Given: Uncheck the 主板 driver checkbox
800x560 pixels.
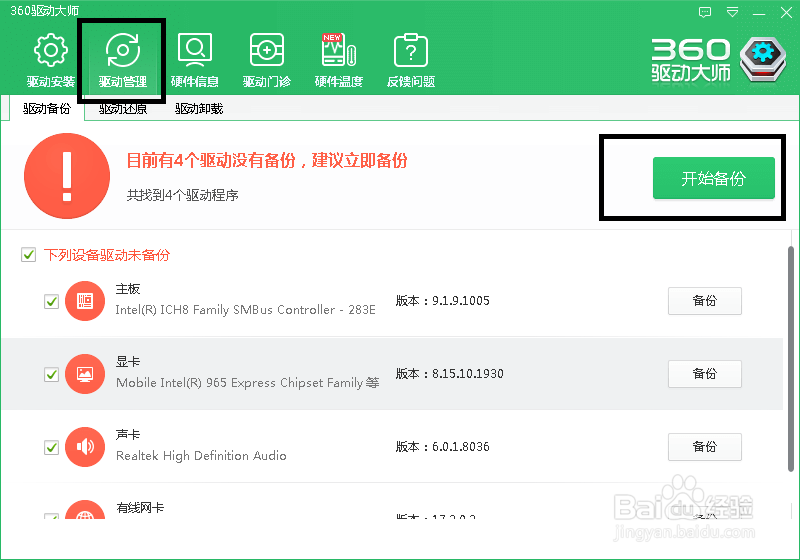Looking at the screenshot, I should point(52,301).
